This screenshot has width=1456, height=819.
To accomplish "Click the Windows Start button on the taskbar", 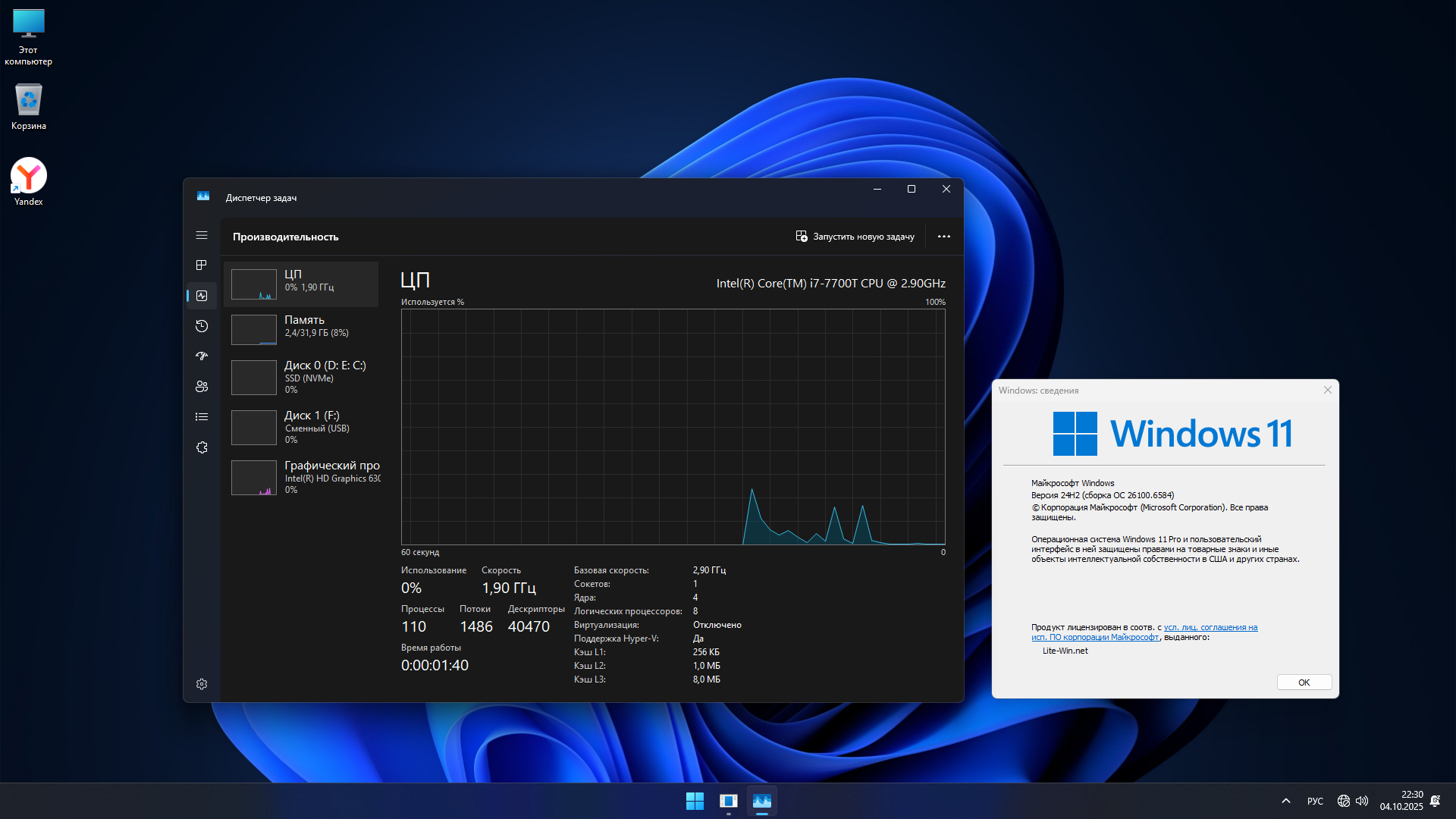I will click(695, 801).
